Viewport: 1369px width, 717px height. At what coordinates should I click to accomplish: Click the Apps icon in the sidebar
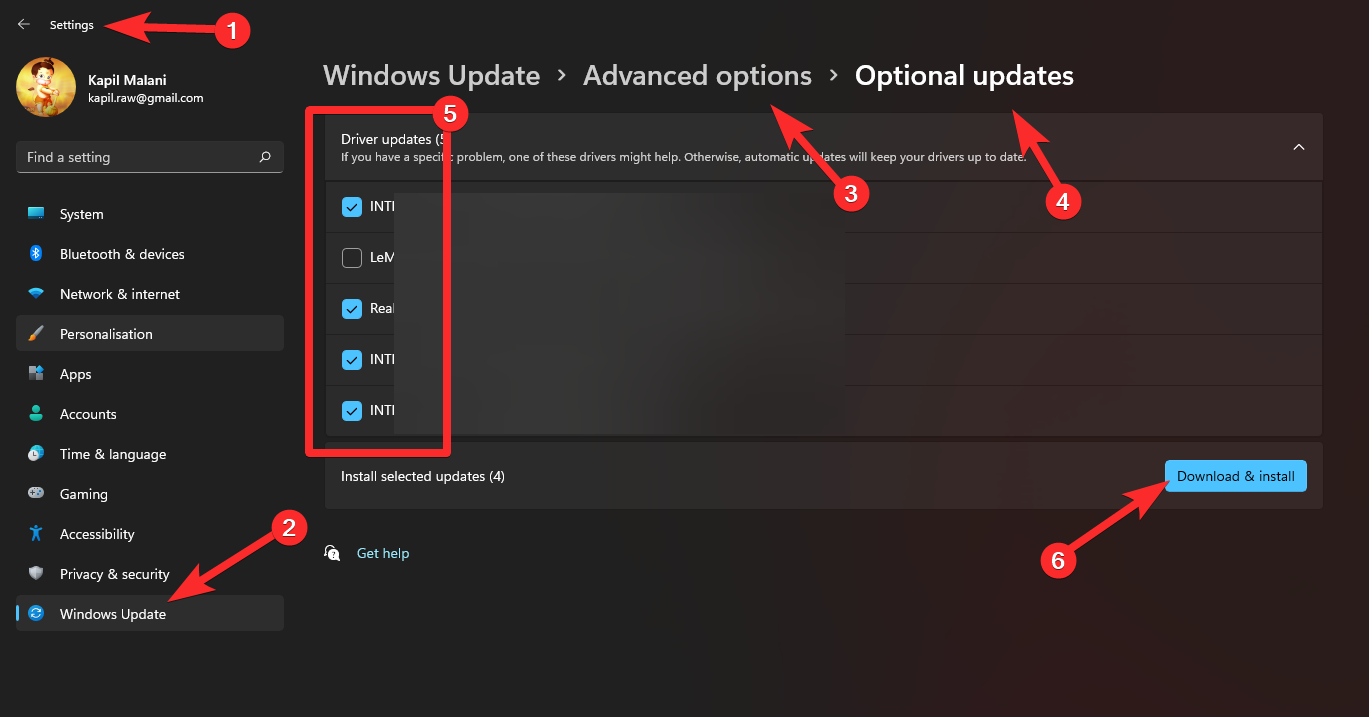click(36, 374)
